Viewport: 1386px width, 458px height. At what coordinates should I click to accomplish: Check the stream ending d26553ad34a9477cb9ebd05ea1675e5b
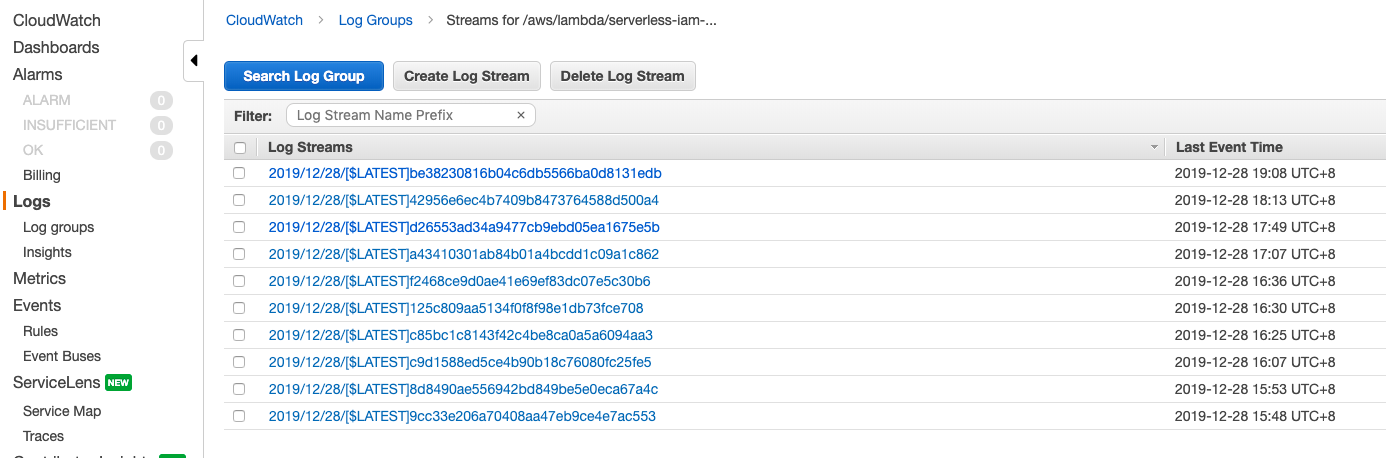click(239, 227)
